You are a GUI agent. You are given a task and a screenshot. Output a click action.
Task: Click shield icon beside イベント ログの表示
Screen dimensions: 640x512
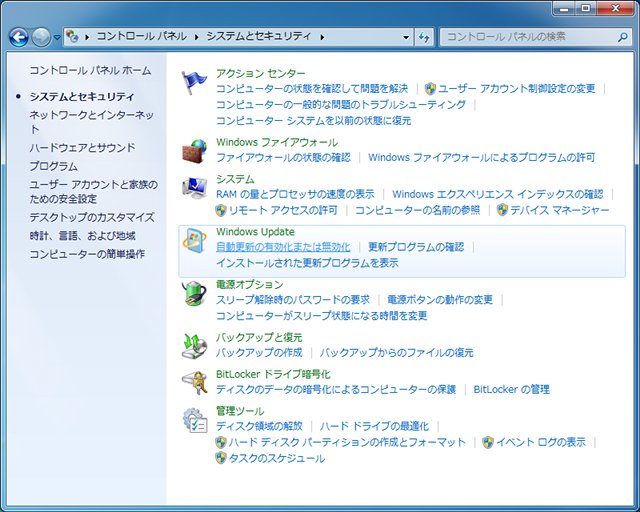[488, 442]
